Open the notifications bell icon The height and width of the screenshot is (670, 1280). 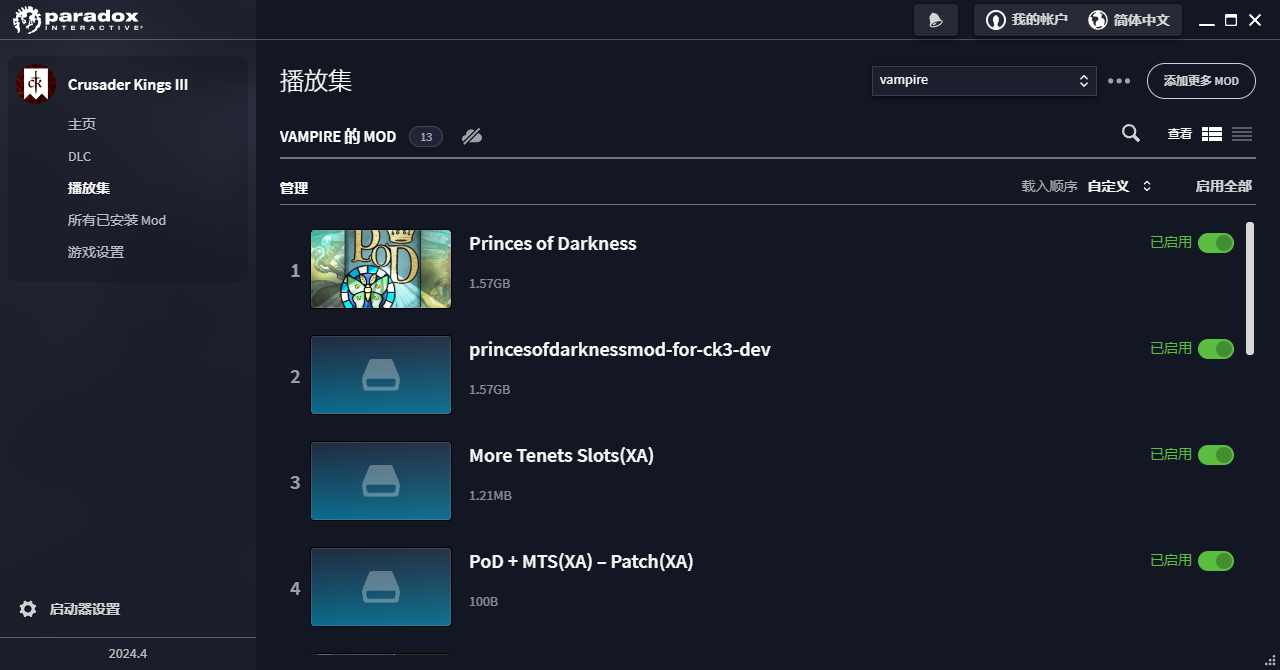pyautogui.click(x=936, y=20)
